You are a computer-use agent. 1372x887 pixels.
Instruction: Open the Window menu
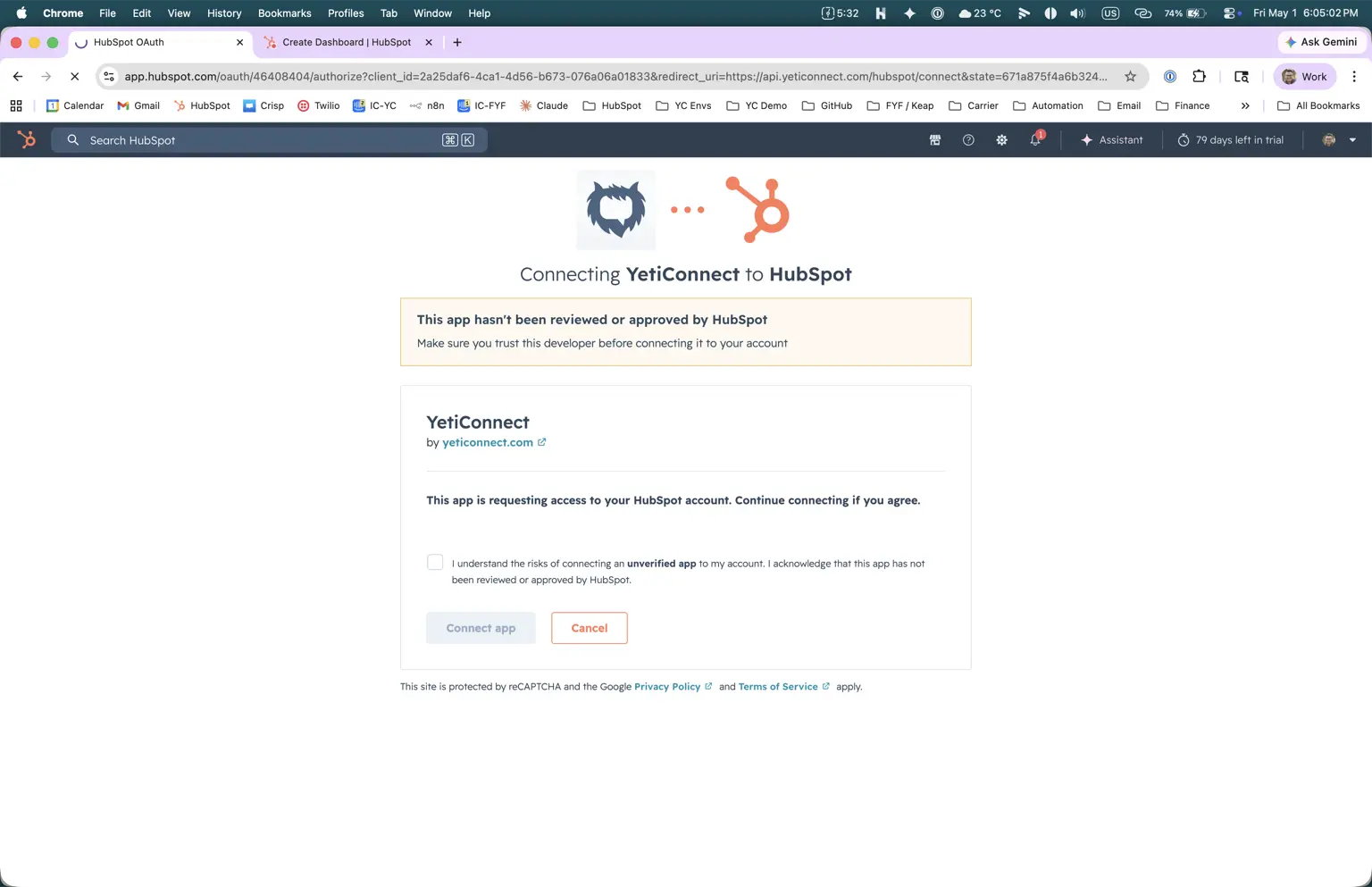pyautogui.click(x=432, y=13)
